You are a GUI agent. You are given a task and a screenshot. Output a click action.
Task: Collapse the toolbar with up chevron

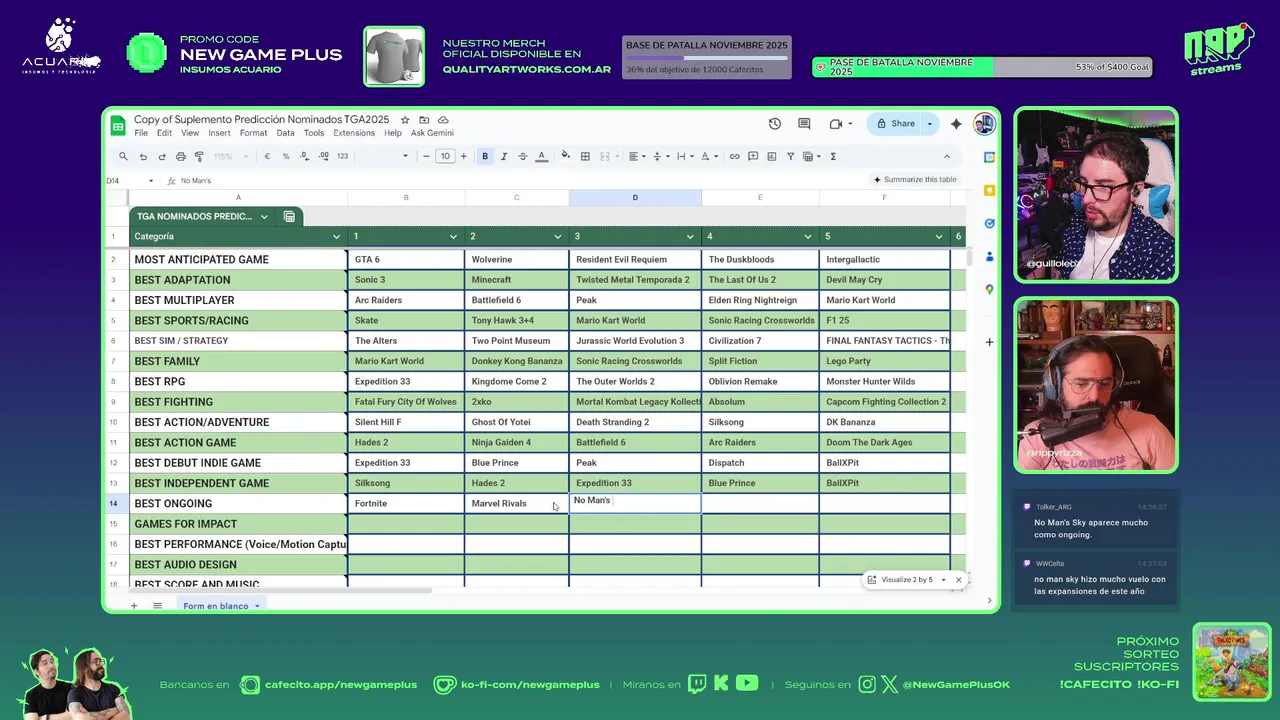[x=947, y=156]
